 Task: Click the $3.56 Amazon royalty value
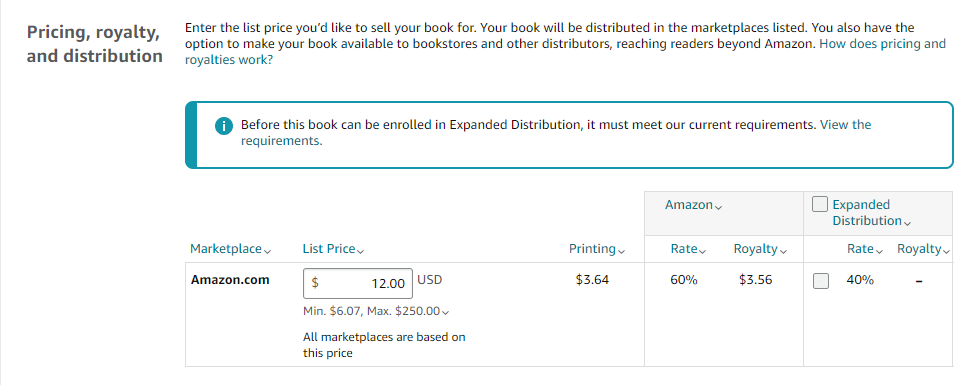tap(756, 280)
